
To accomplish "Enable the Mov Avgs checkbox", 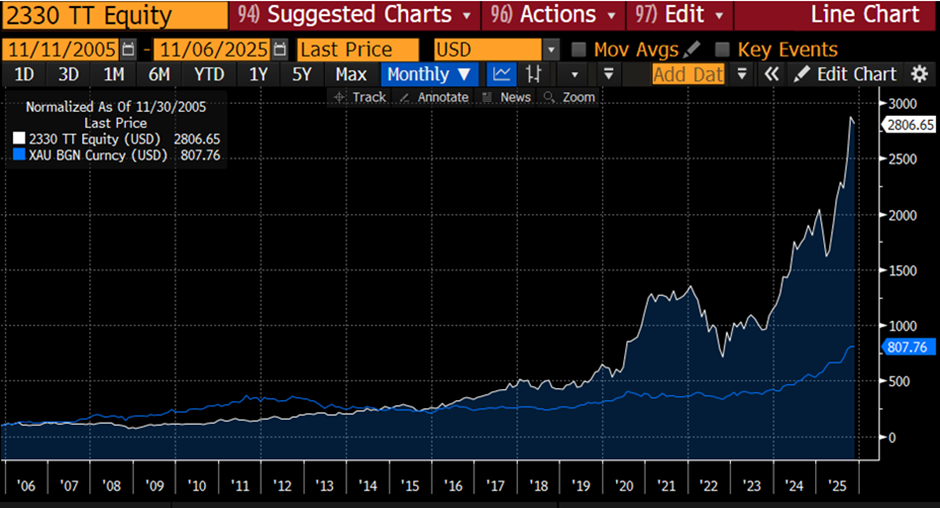I will pos(578,49).
